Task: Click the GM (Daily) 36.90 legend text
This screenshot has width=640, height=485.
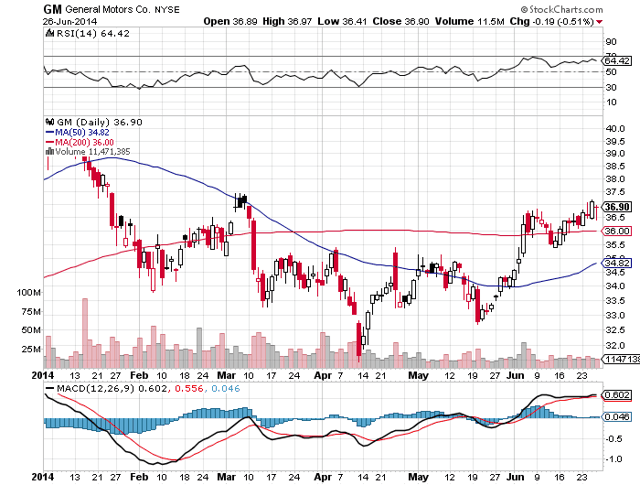Action: 99,122
